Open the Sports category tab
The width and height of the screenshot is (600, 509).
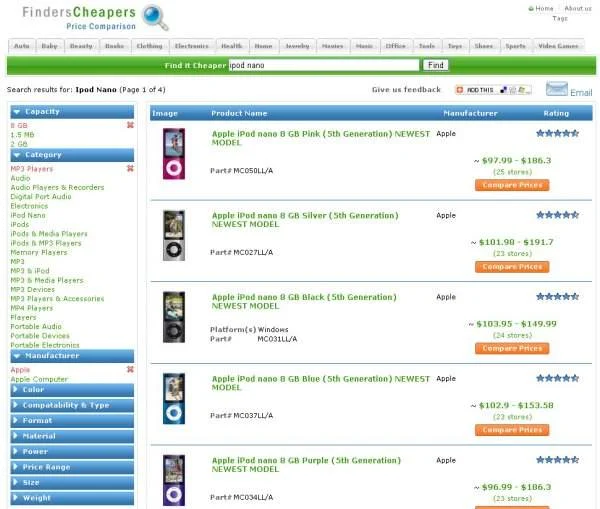pyautogui.click(x=516, y=46)
